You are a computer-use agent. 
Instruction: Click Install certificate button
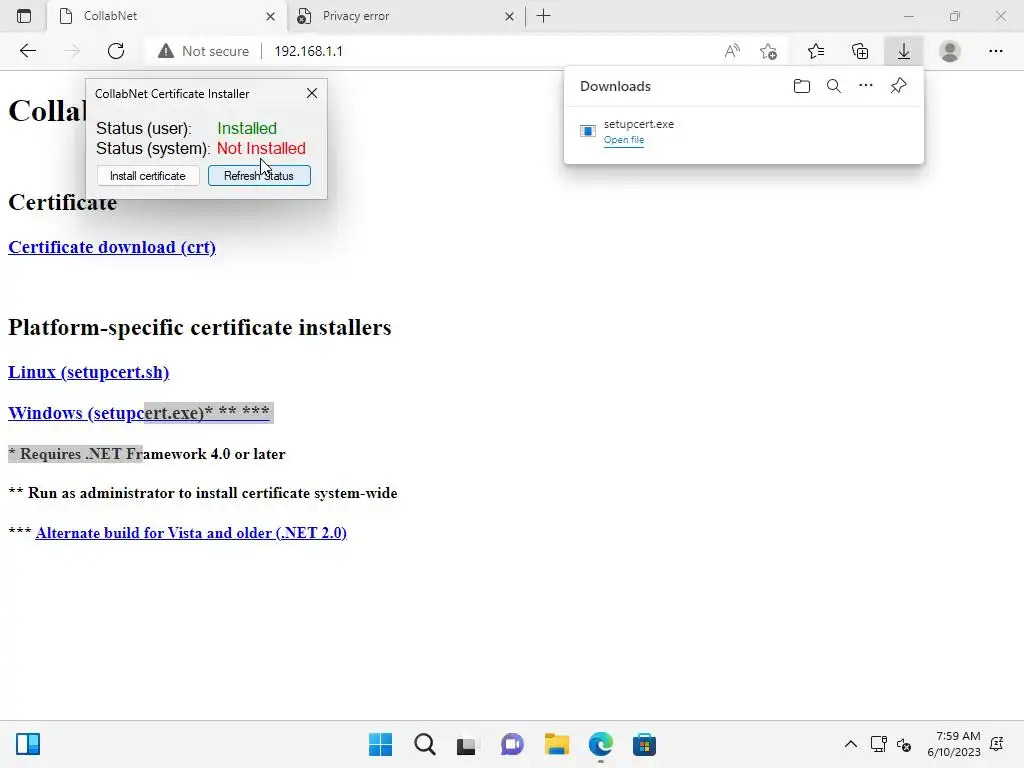tap(148, 176)
